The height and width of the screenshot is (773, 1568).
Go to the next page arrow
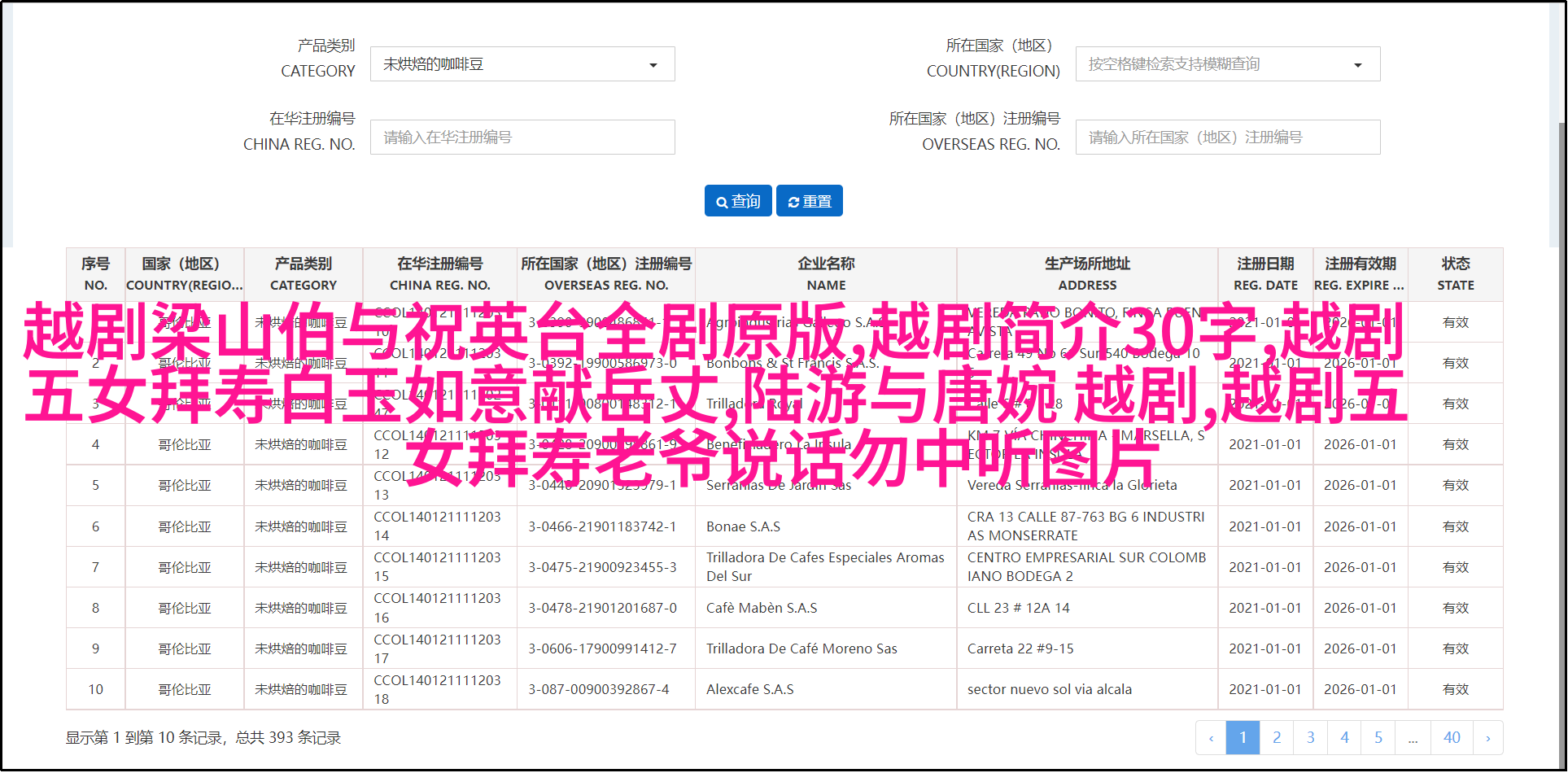pos(1487,738)
